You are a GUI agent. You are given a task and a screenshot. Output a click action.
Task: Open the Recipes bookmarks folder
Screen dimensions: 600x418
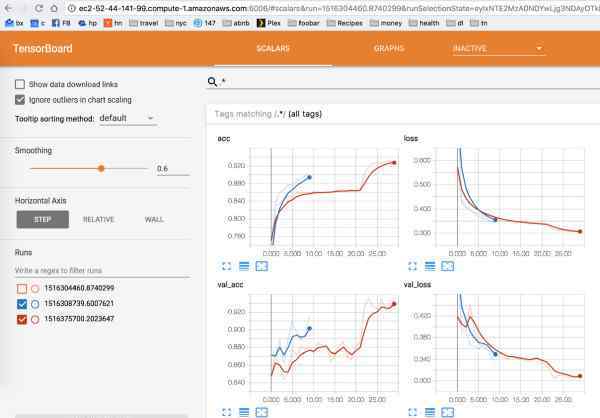(x=345, y=23)
